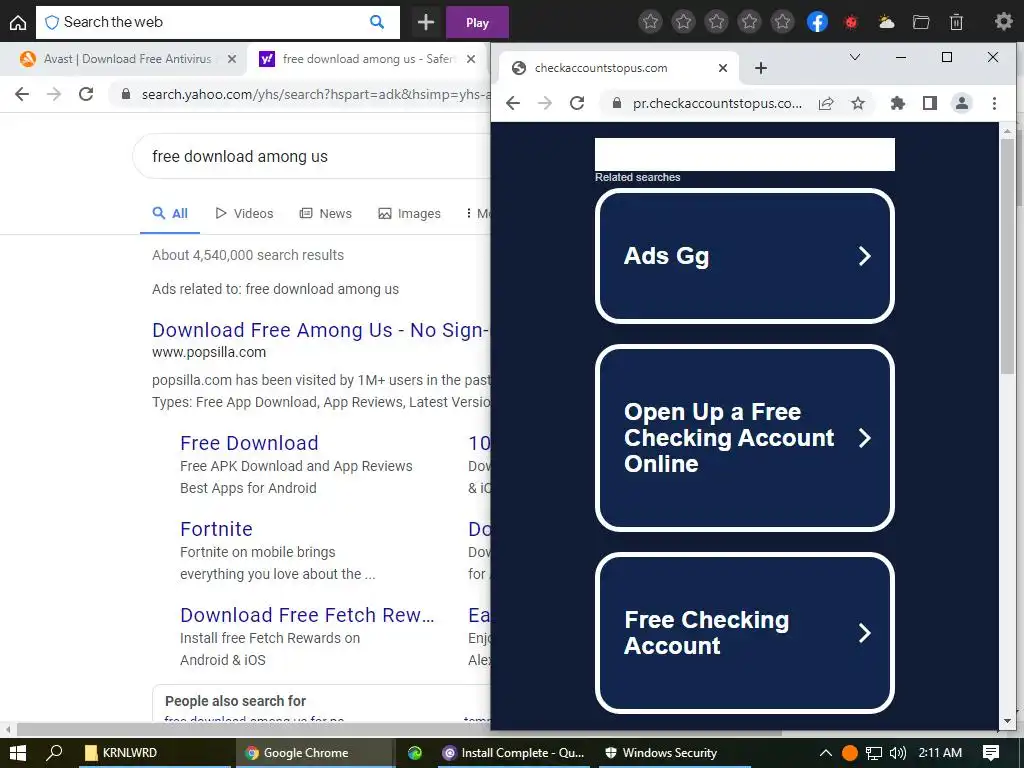
Task: Open tab search chevron in Chrome popup
Action: 854,57
